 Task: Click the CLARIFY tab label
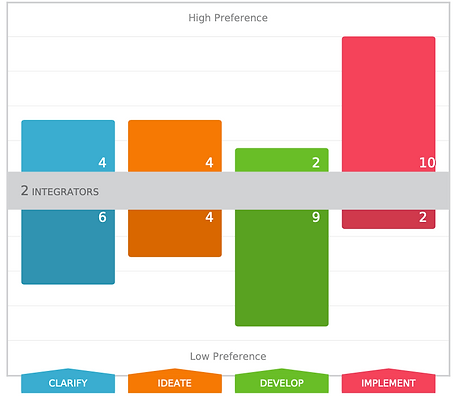point(68,383)
